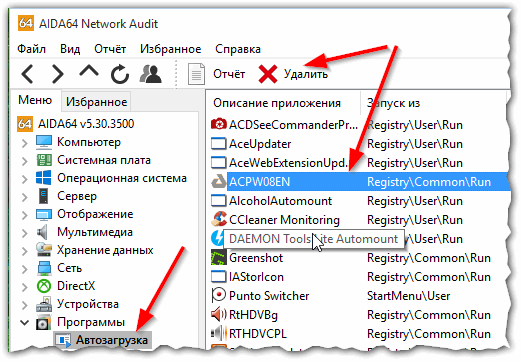Click the Punto Switcher icon
Screen dimensions: 522x362
(x=219, y=295)
